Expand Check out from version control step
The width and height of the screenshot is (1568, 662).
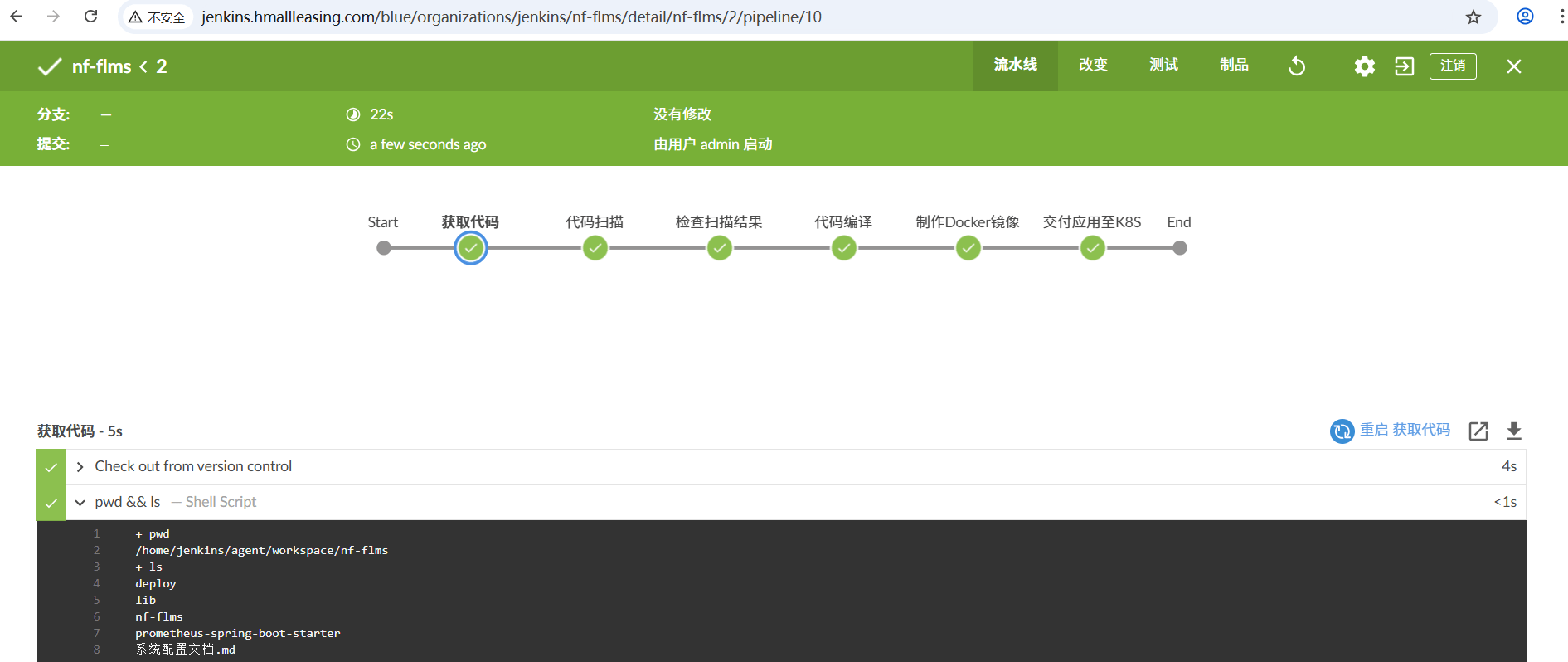tap(80, 467)
